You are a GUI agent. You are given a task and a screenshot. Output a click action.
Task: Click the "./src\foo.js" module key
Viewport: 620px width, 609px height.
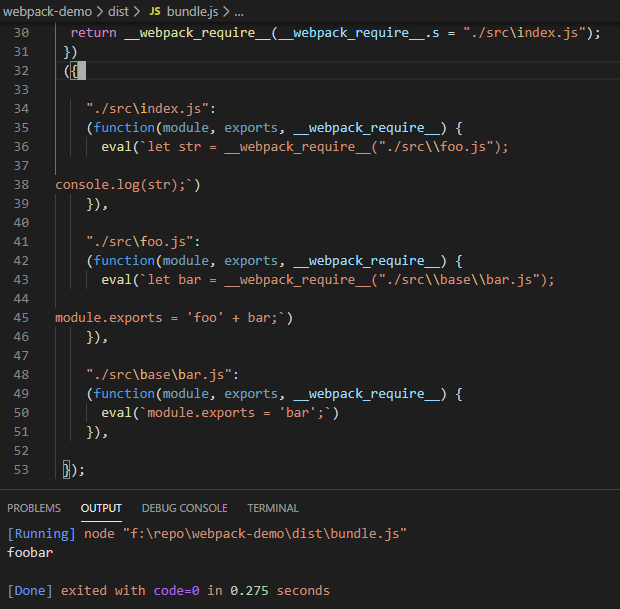[x=142, y=241]
